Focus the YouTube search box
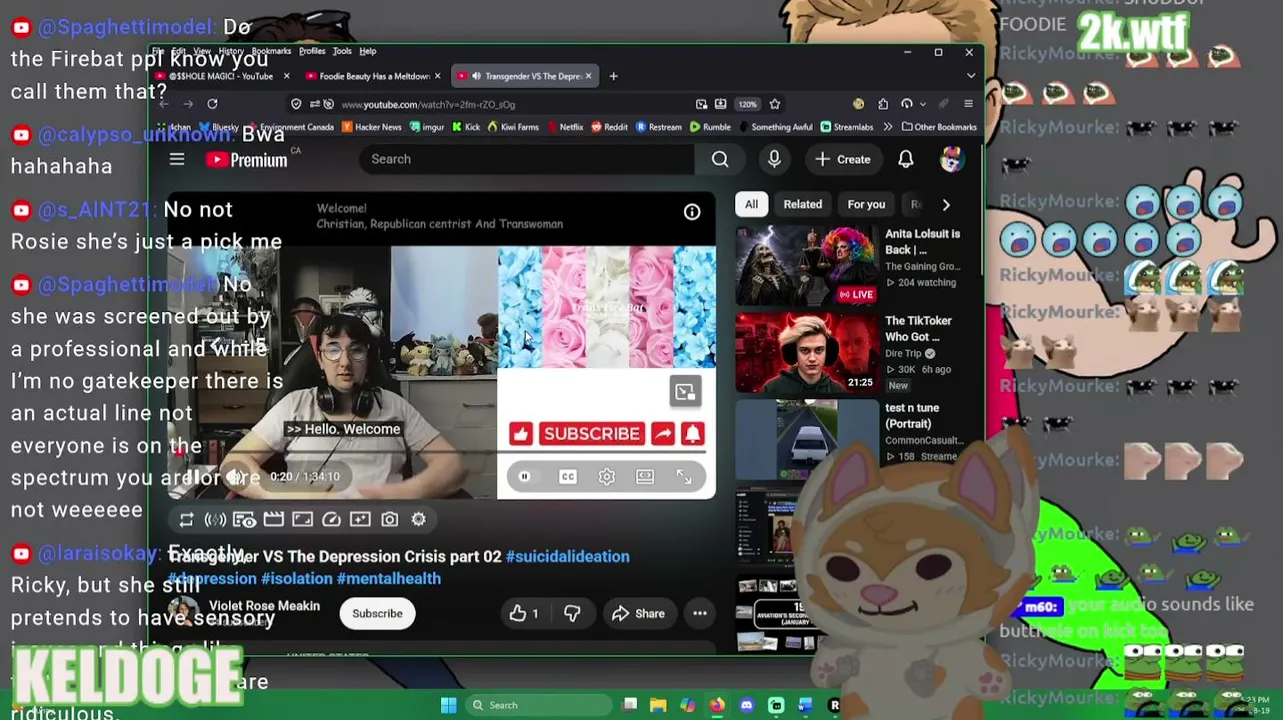Viewport: 1283px width, 720px height. click(x=526, y=159)
